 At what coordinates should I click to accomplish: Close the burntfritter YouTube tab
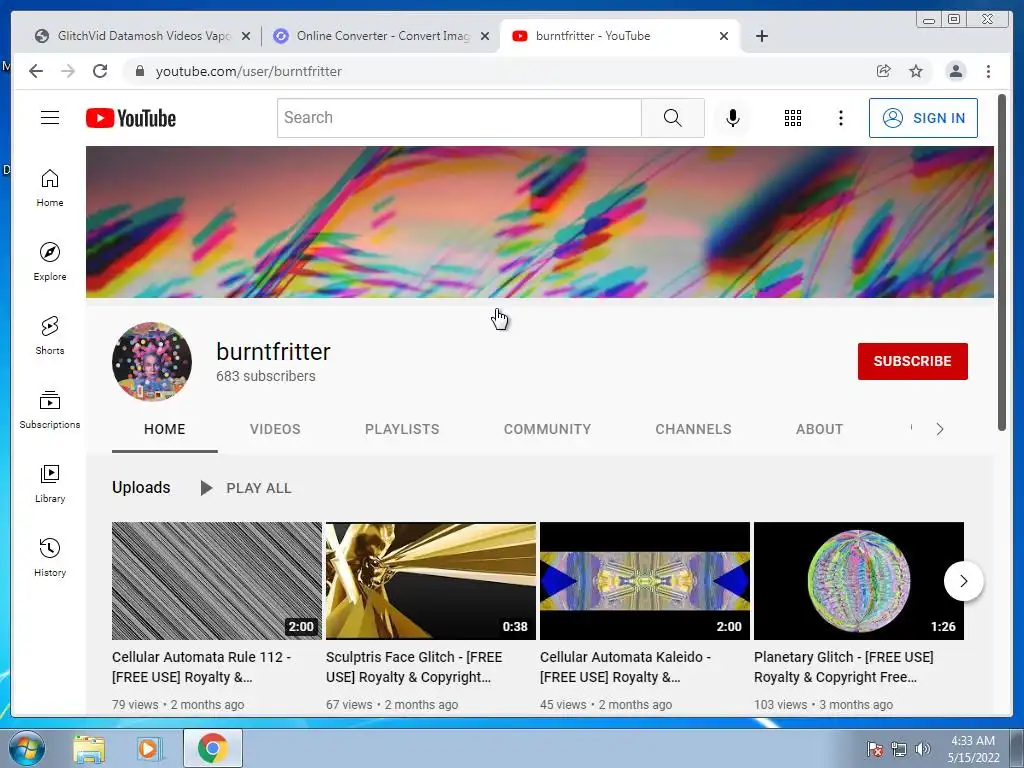click(724, 36)
